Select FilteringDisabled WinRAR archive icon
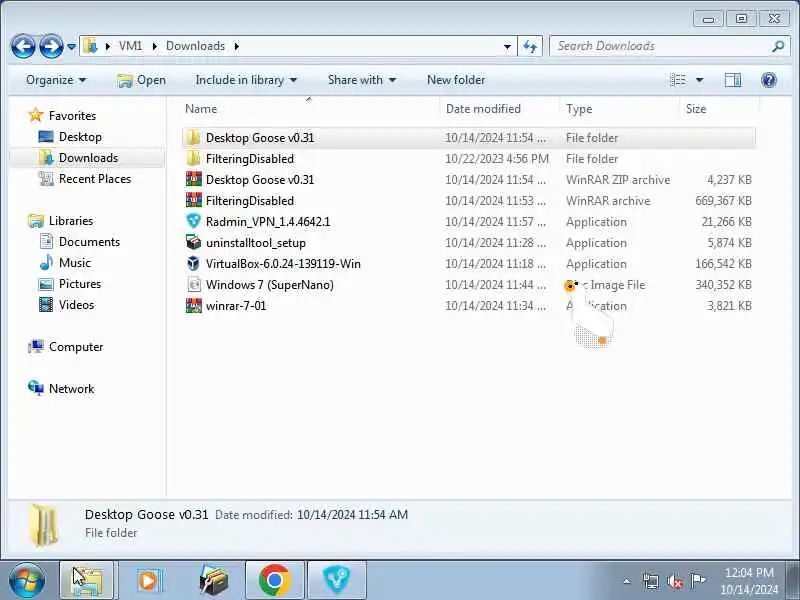800x600 pixels. click(193, 201)
